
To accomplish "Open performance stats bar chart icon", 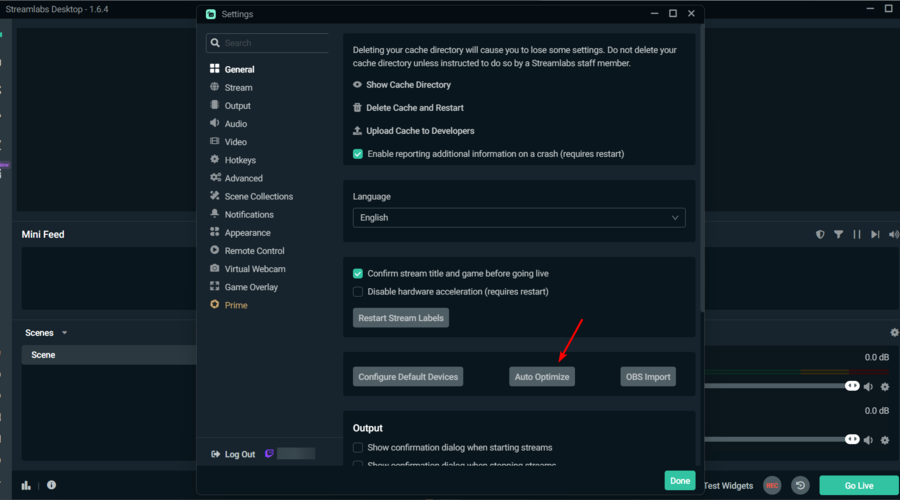I will [26, 485].
